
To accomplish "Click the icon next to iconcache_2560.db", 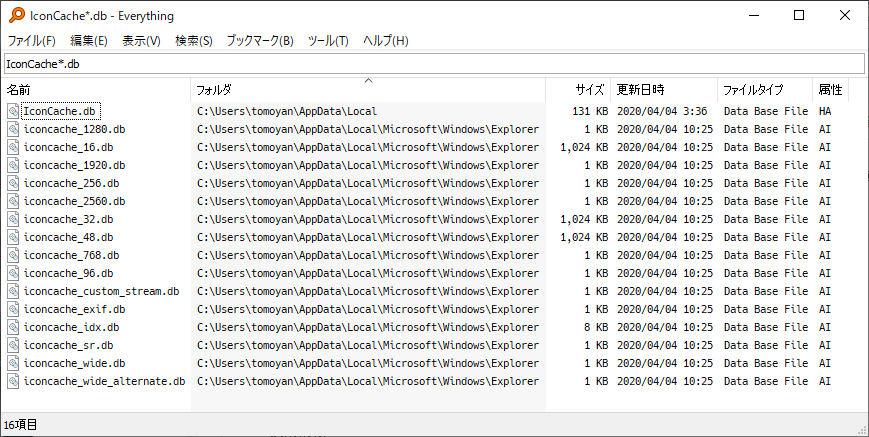I will 13,201.
